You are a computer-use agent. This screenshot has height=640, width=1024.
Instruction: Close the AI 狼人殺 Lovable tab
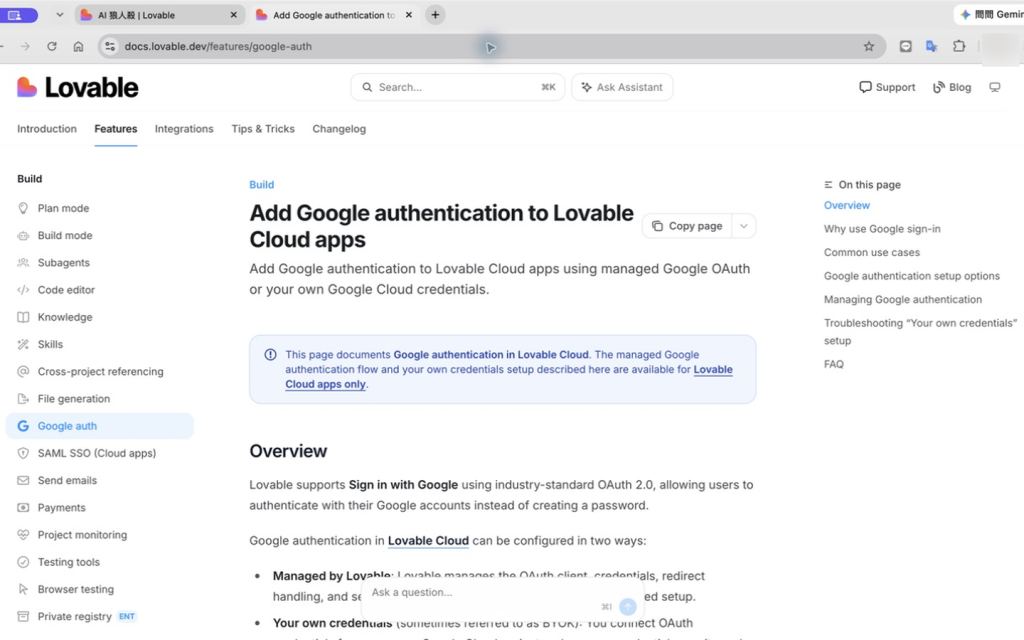233,14
